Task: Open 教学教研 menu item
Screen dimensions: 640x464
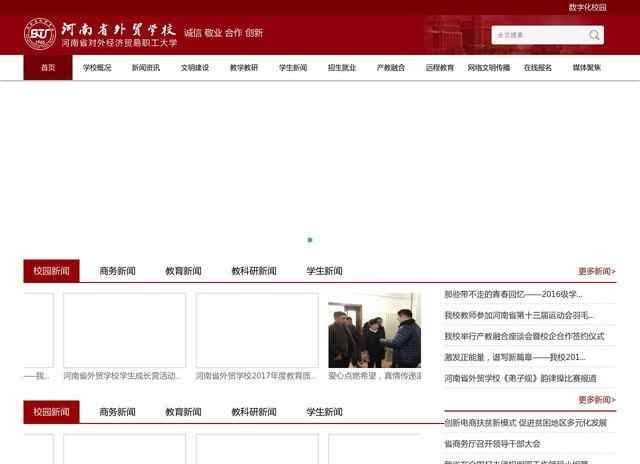Action: pyautogui.click(x=244, y=68)
